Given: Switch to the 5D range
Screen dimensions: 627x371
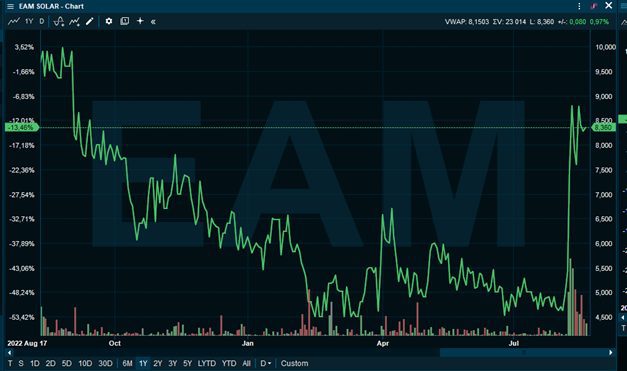Looking at the screenshot, I should (x=67, y=363).
